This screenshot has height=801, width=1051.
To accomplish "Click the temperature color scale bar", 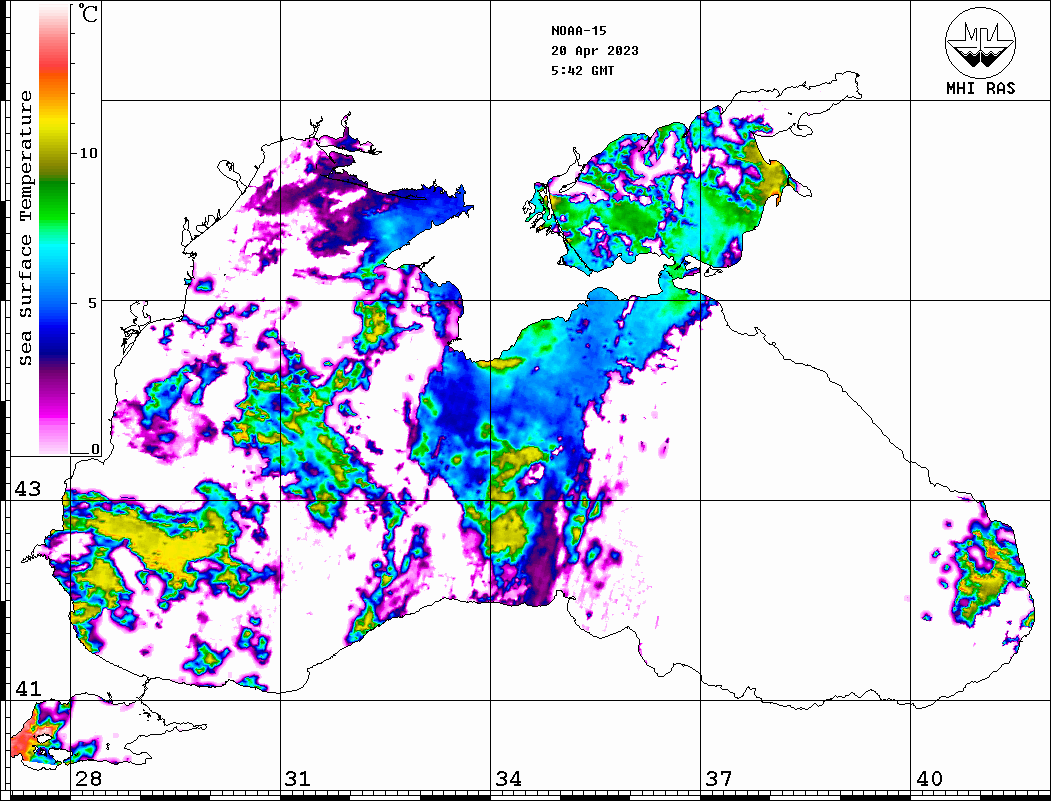I will click(54, 229).
